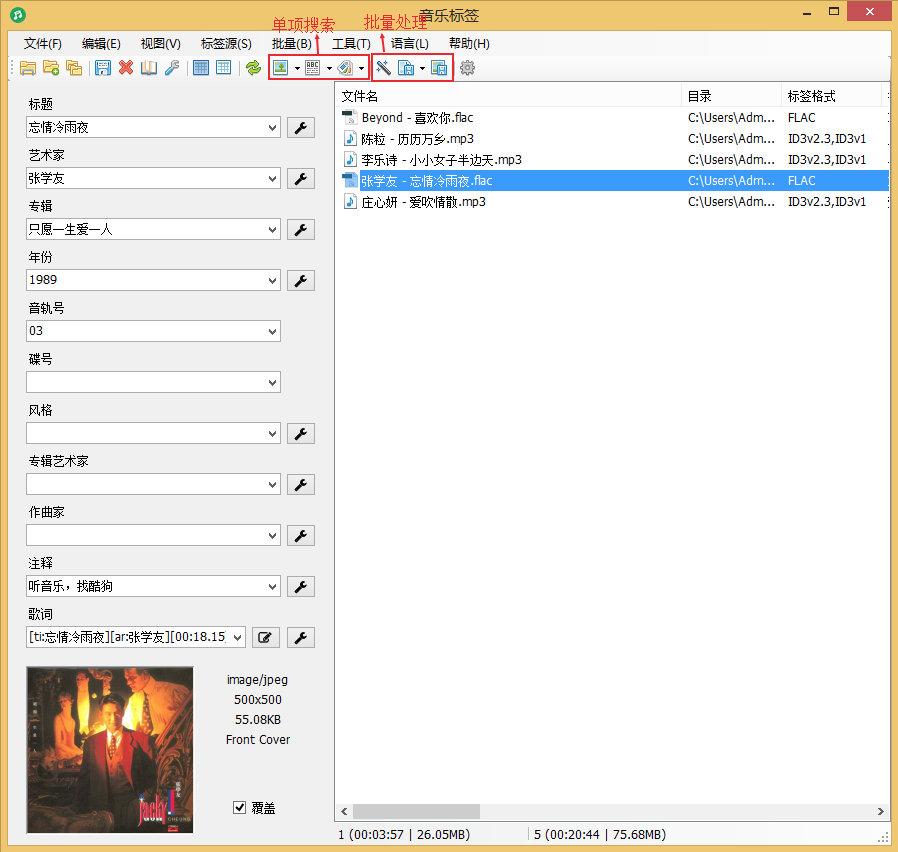Open the 文件(F) menu

point(41,43)
